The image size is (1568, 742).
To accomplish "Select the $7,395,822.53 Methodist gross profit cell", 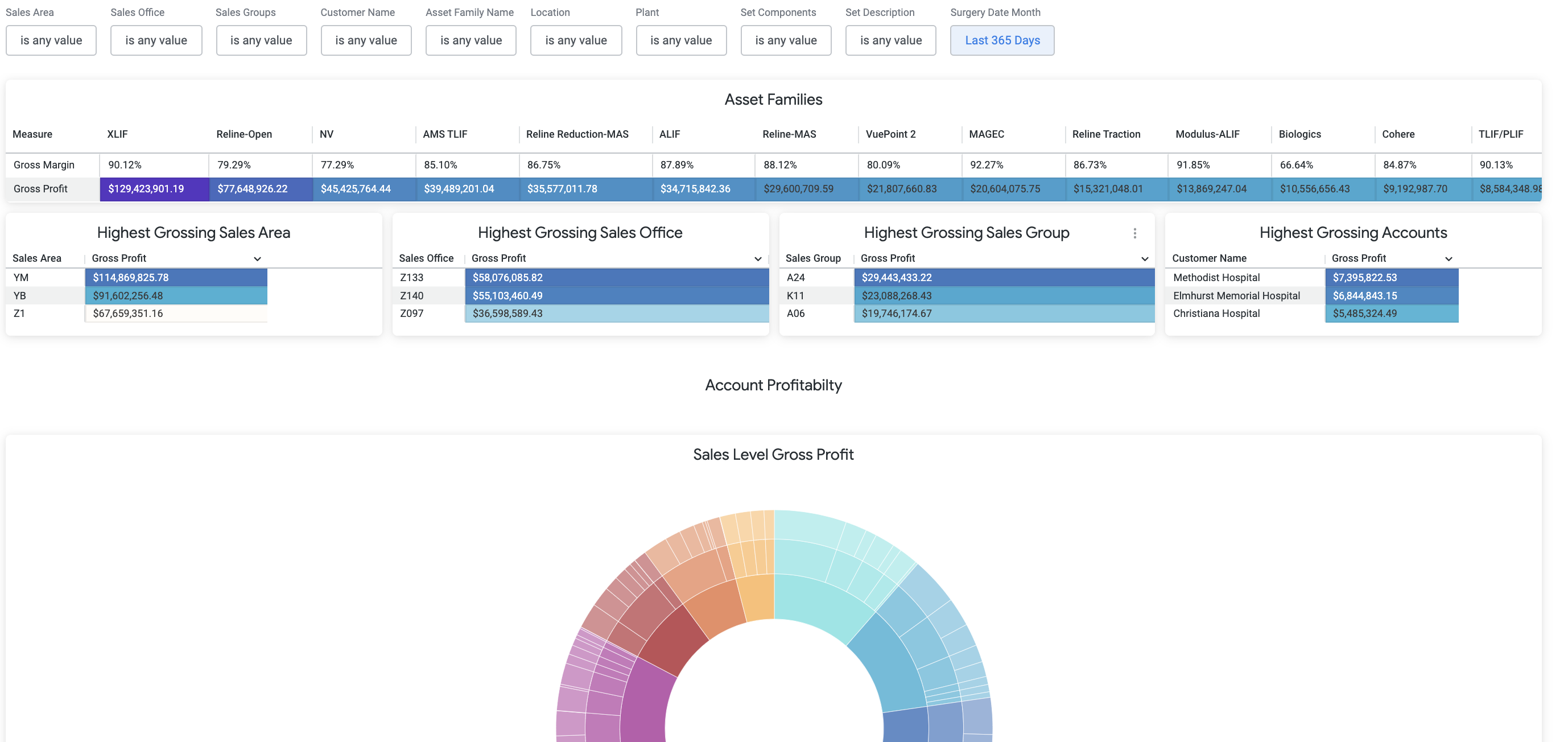I will (x=1392, y=278).
